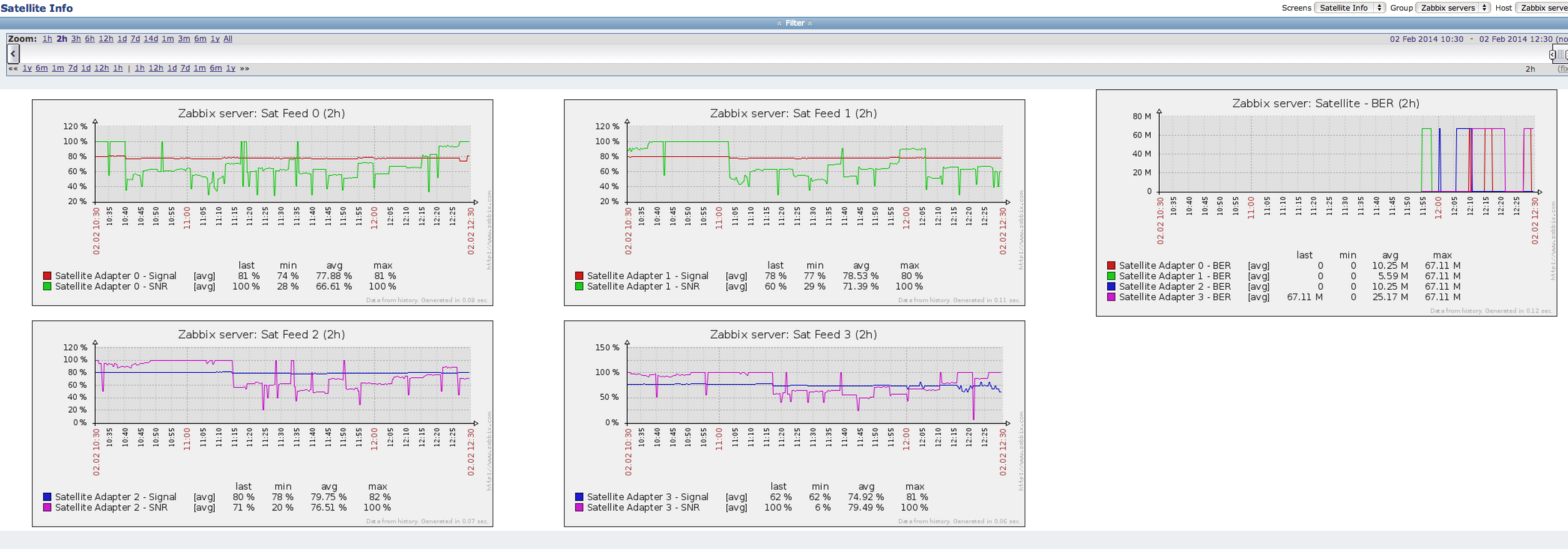Open the Sat Feed 0 graph
Screen dimensions: 1568x549
click(x=262, y=202)
